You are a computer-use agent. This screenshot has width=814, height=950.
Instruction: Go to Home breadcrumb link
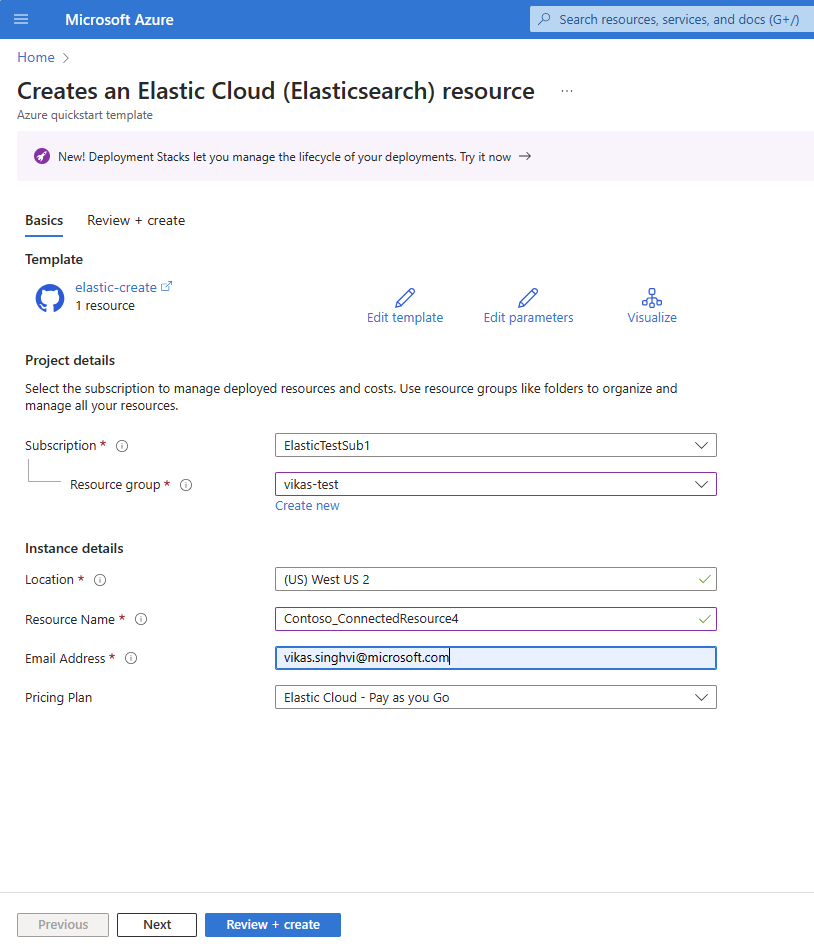[x=36, y=58]
